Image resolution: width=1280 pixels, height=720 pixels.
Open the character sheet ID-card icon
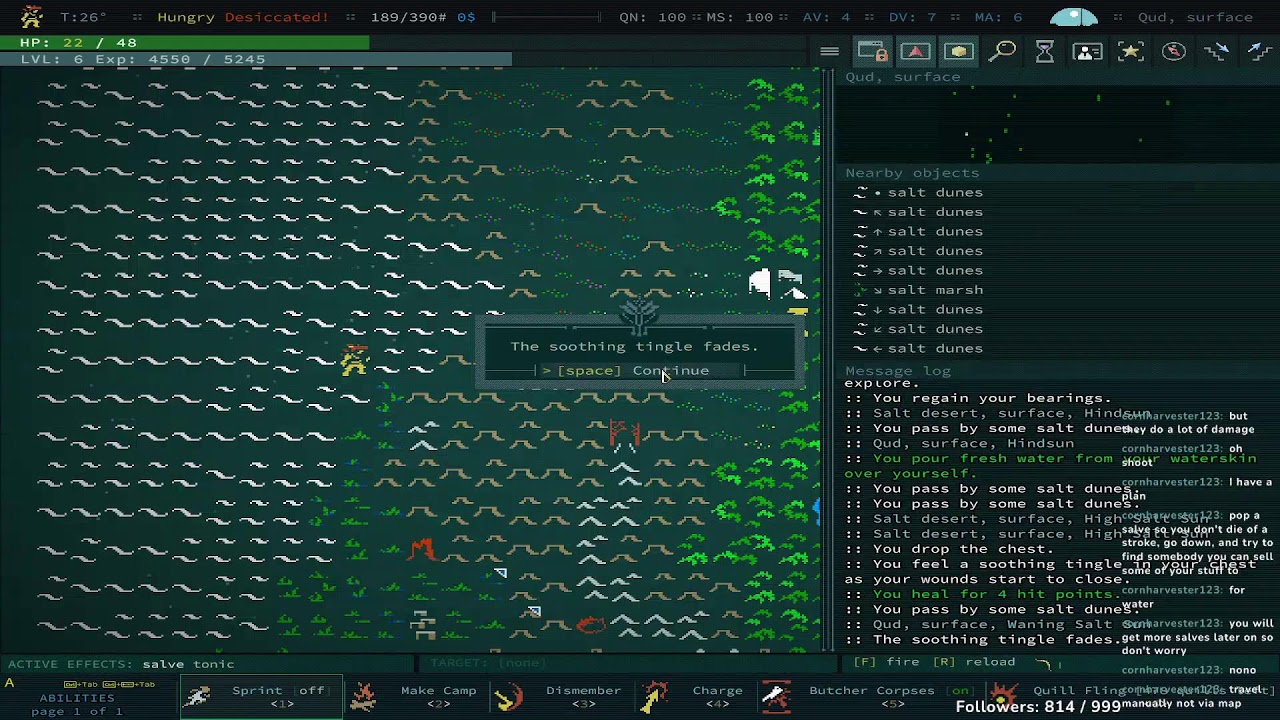(x=1088, y=52)
